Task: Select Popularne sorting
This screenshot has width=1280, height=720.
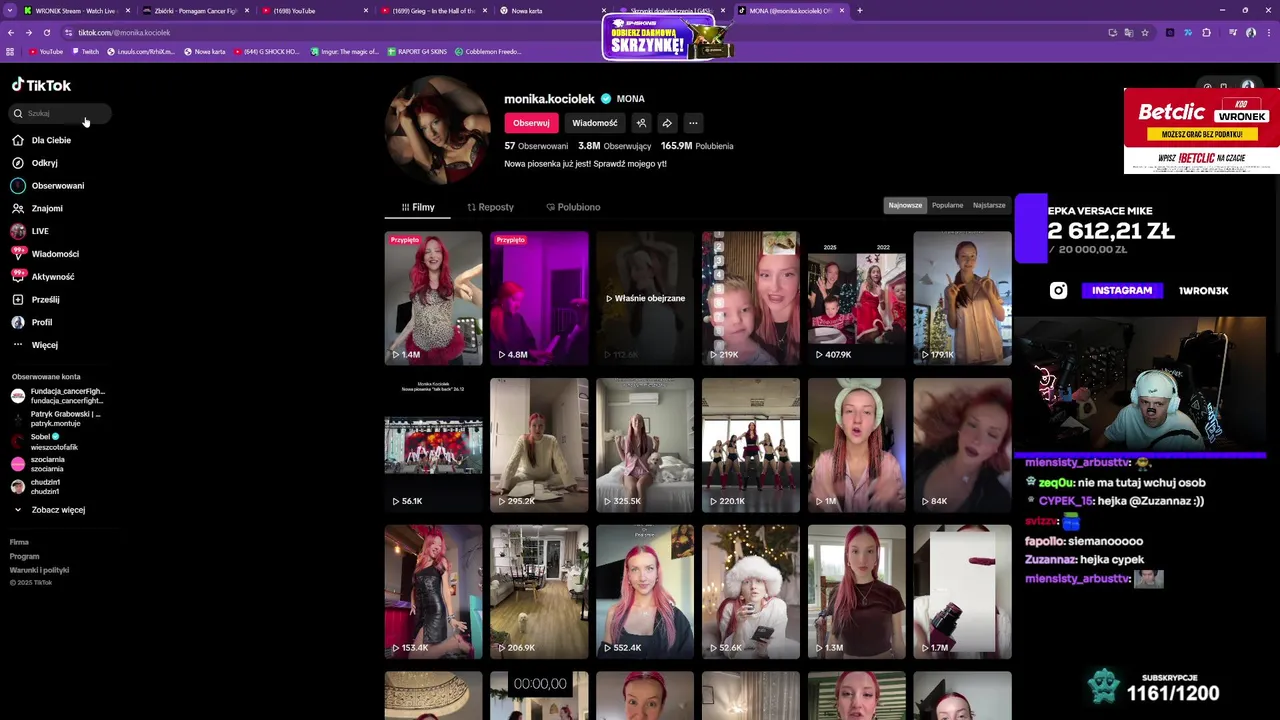Action: click(947, 205)
